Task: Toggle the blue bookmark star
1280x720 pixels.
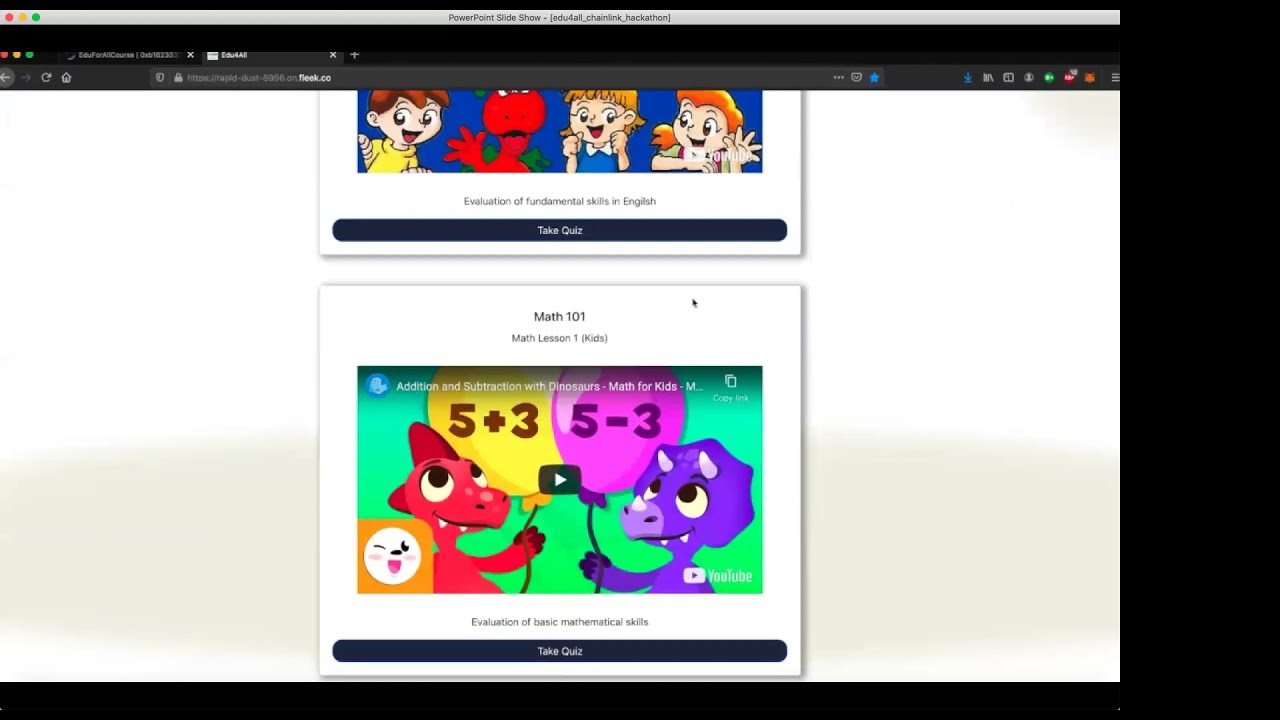Action: pos(874,77)
